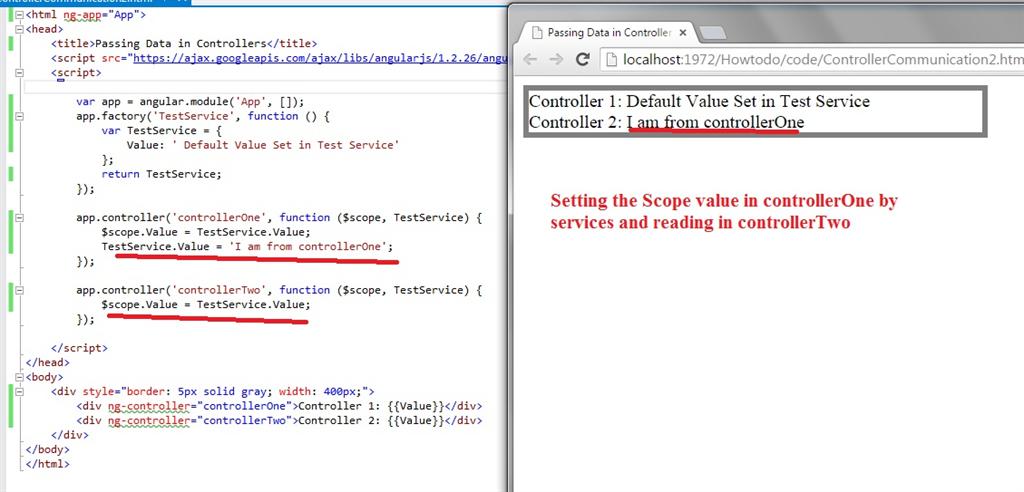Collapse the controllerTwo function block
This screenshot has width=1024, height=492.
(x=18, y=290)
